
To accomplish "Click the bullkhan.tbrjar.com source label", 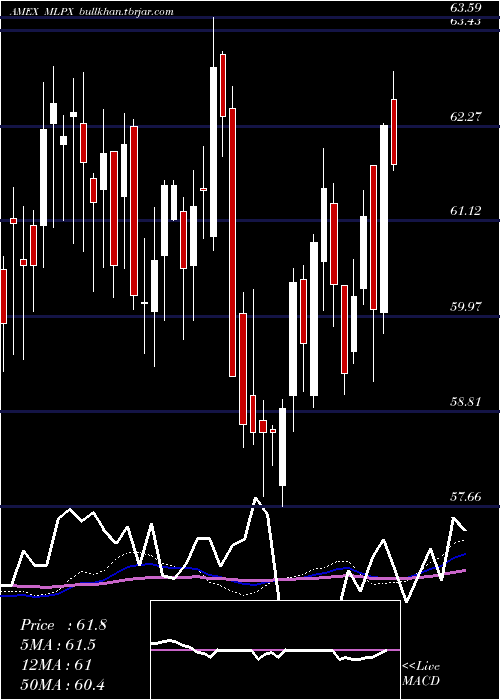I will [126, 11].
